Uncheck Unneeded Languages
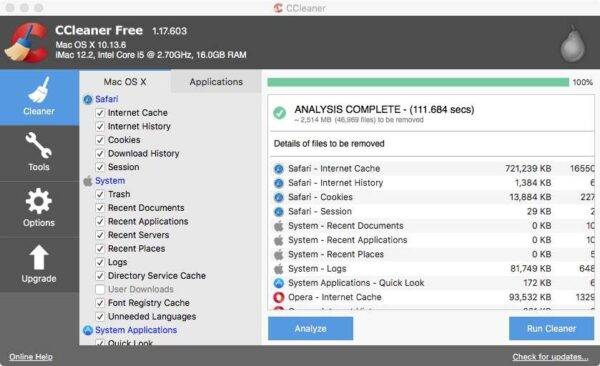Screen dimensions: 600x366 coord(100,317)
